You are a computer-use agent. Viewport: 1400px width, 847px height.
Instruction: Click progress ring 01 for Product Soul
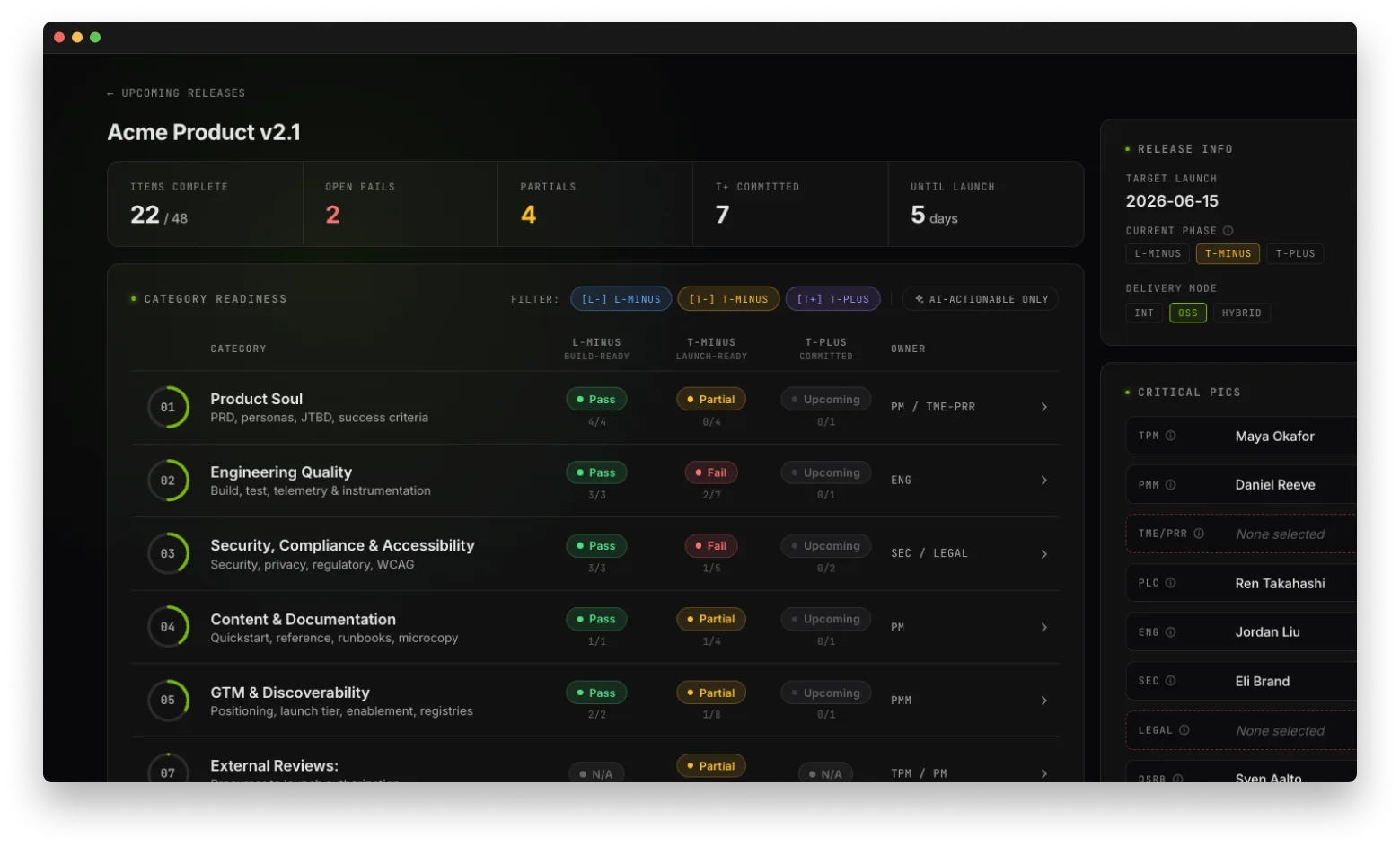pos(168,407)
